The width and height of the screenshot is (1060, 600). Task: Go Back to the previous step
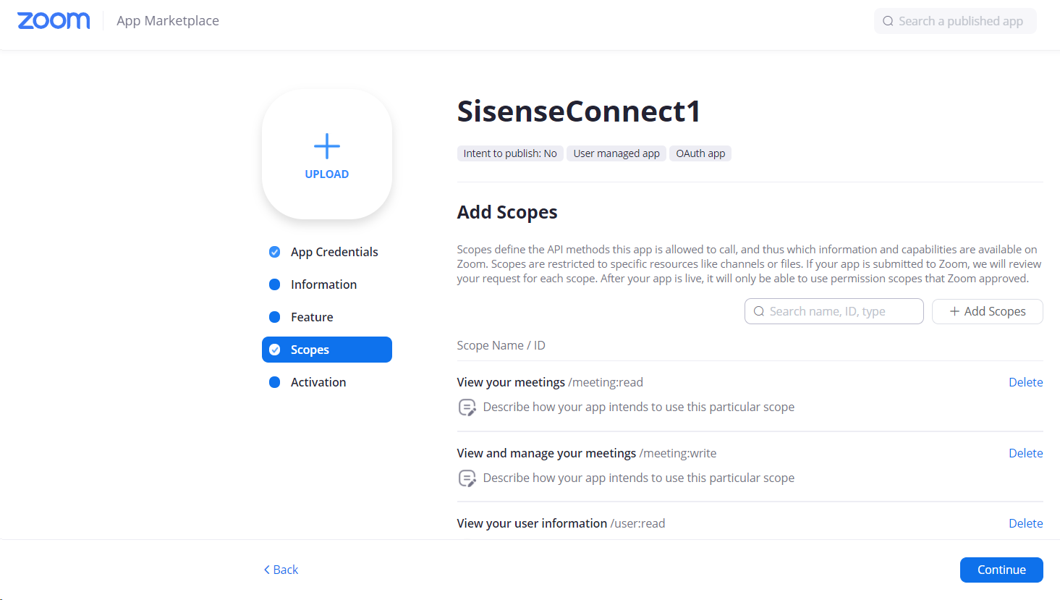pyautogui.click(x=281, y=570)
